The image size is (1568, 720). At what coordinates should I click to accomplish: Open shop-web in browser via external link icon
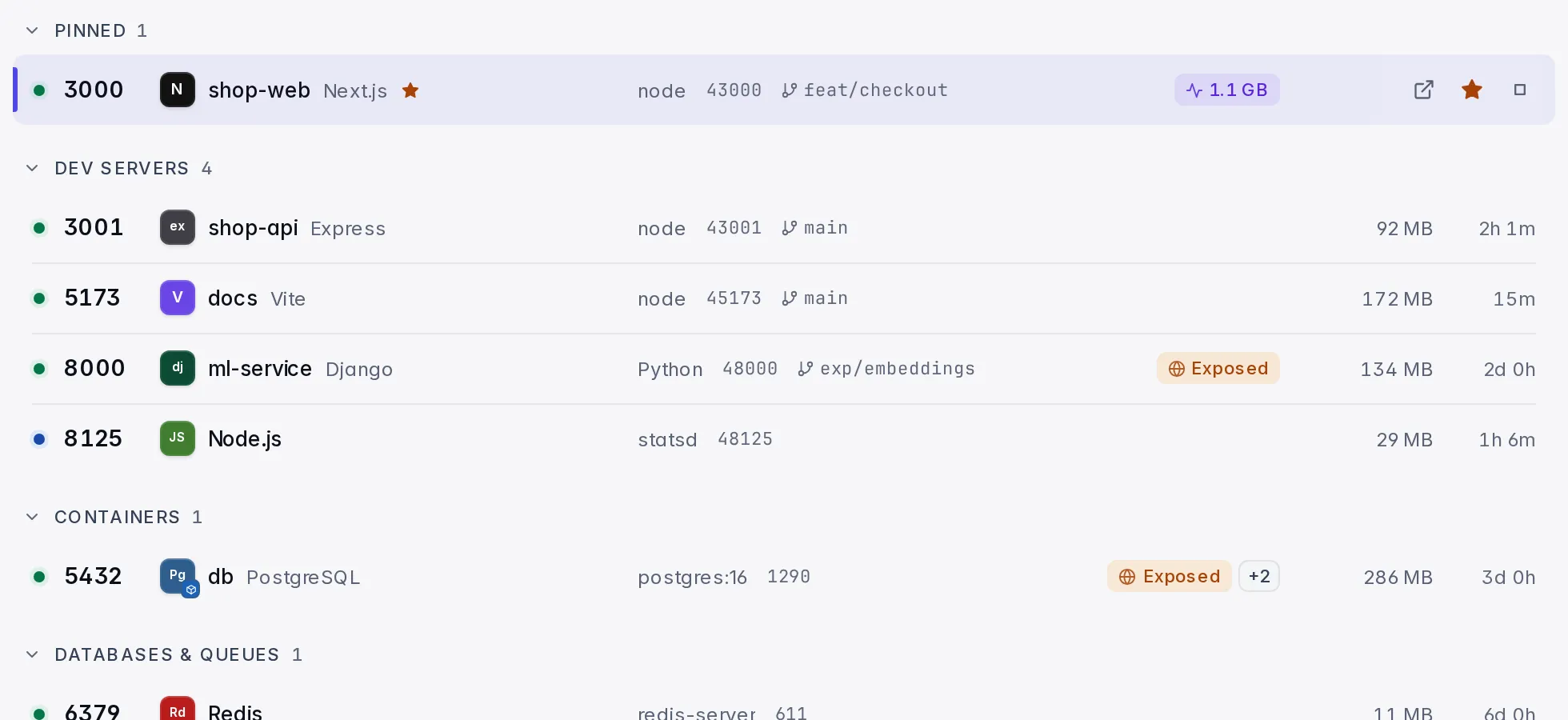(1424, 90)
